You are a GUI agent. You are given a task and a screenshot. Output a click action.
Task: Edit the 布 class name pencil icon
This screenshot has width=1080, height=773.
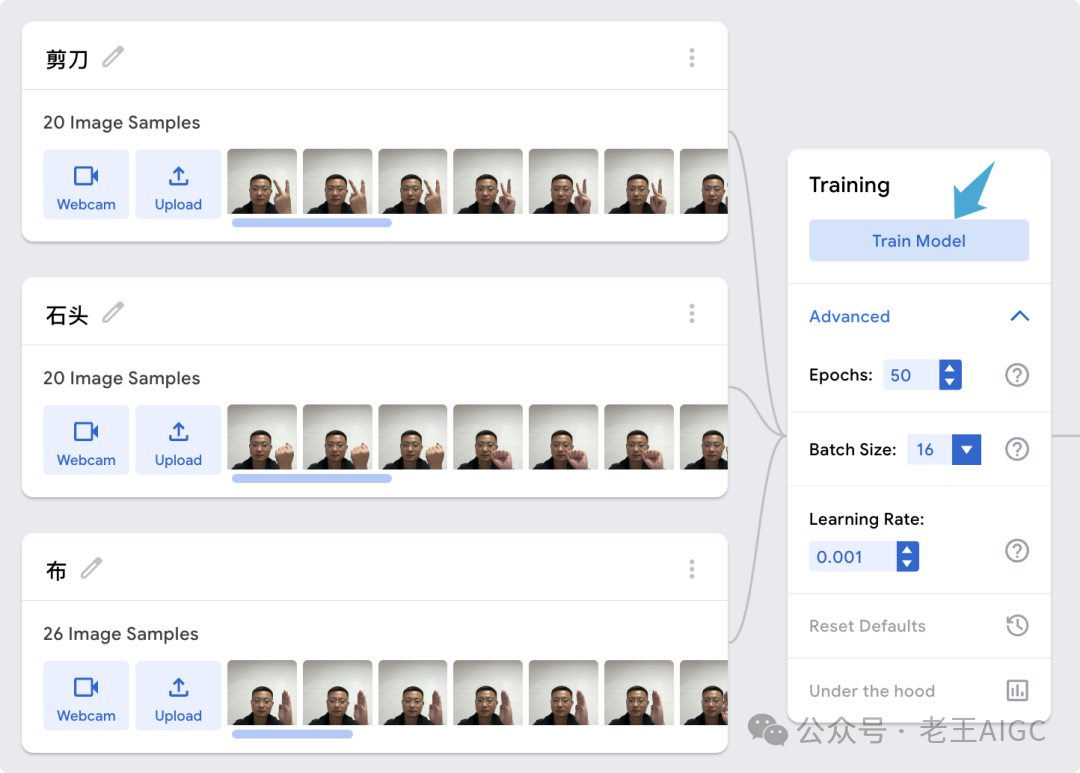coord(92,568)
